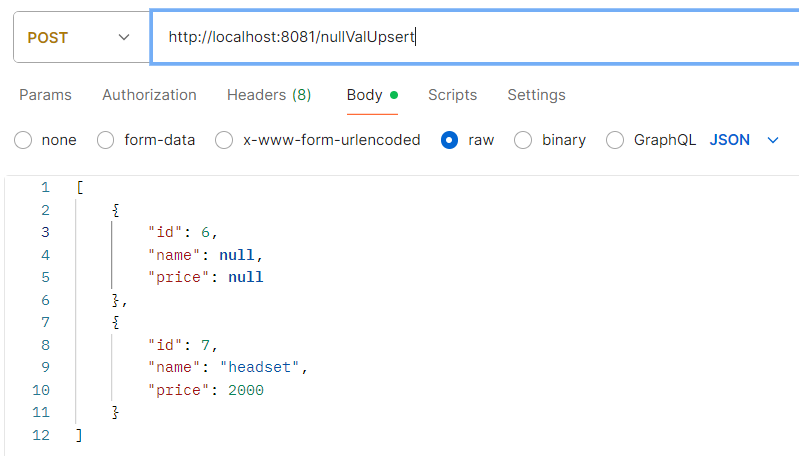799x456 pixels.
Task: Open the Scripts tab
Action: coord(452,95)
